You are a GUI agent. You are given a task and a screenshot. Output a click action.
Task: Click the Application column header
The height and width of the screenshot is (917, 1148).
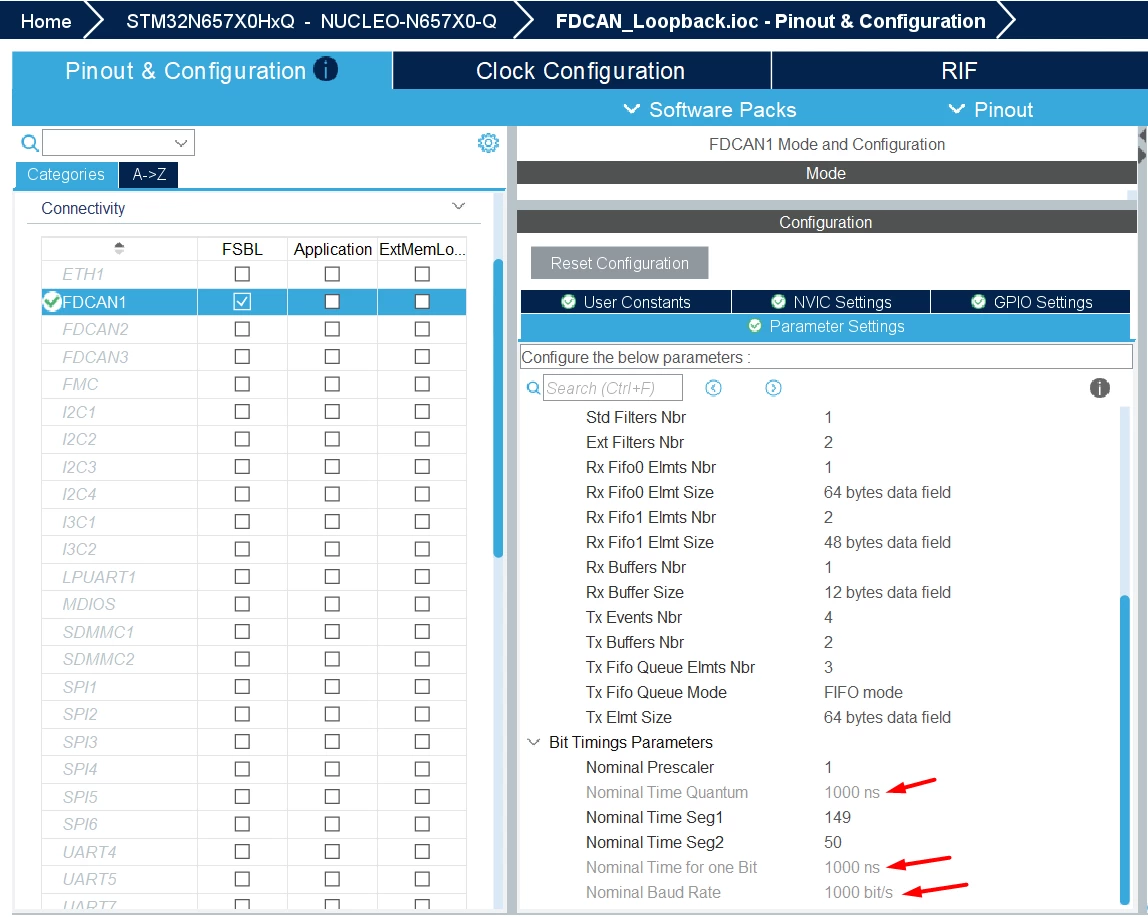[x=332, y=249]
